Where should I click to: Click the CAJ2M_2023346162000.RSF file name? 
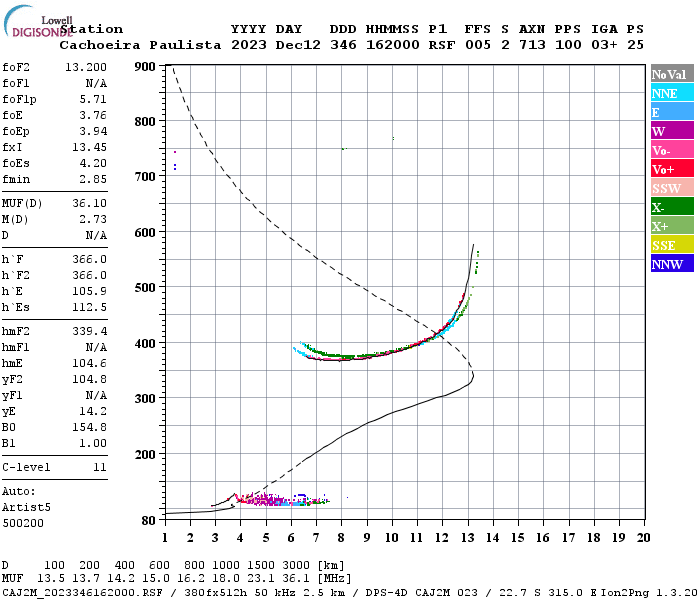82,593
